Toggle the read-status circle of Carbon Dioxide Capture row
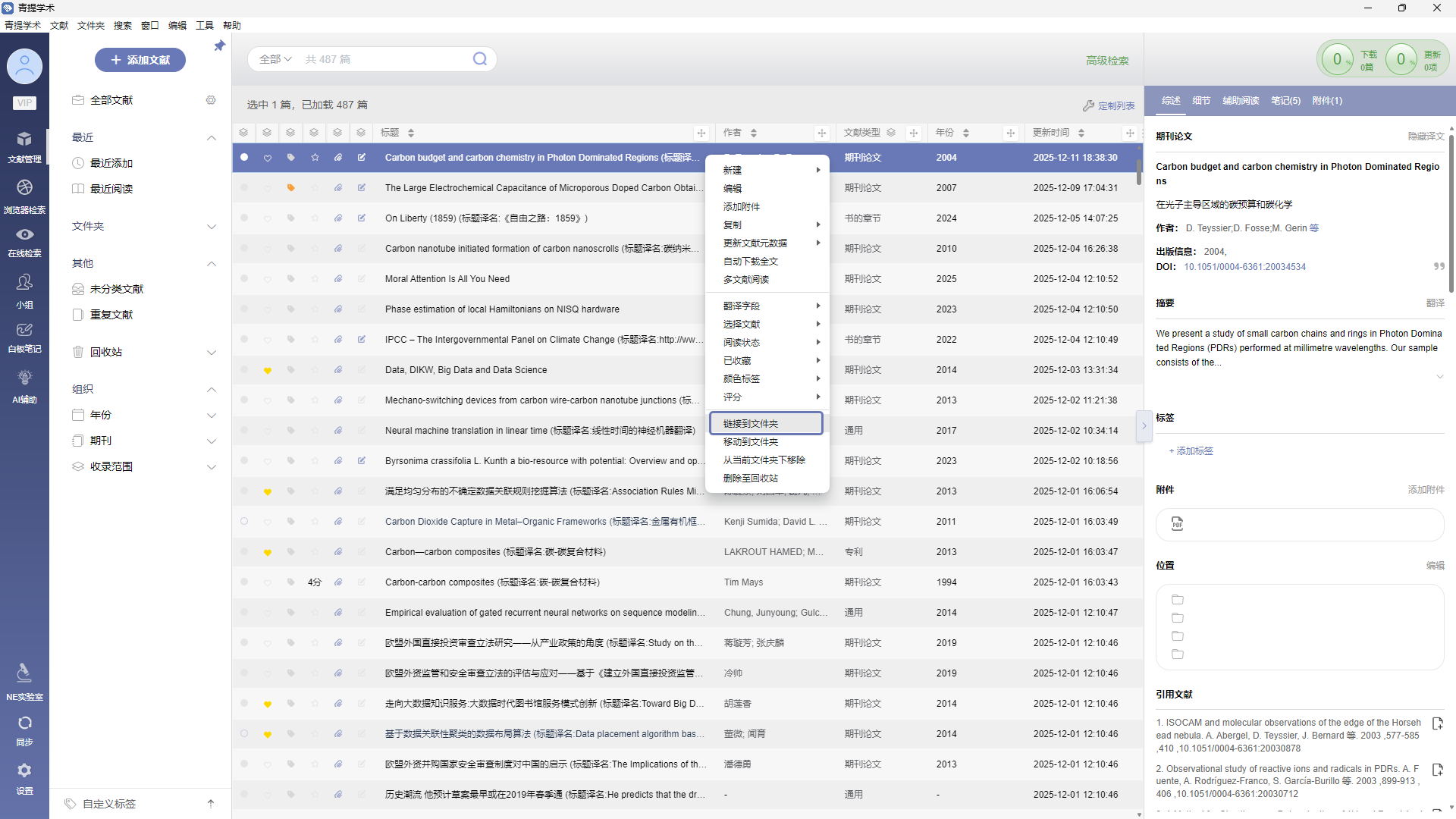 (x=244, y=522)
